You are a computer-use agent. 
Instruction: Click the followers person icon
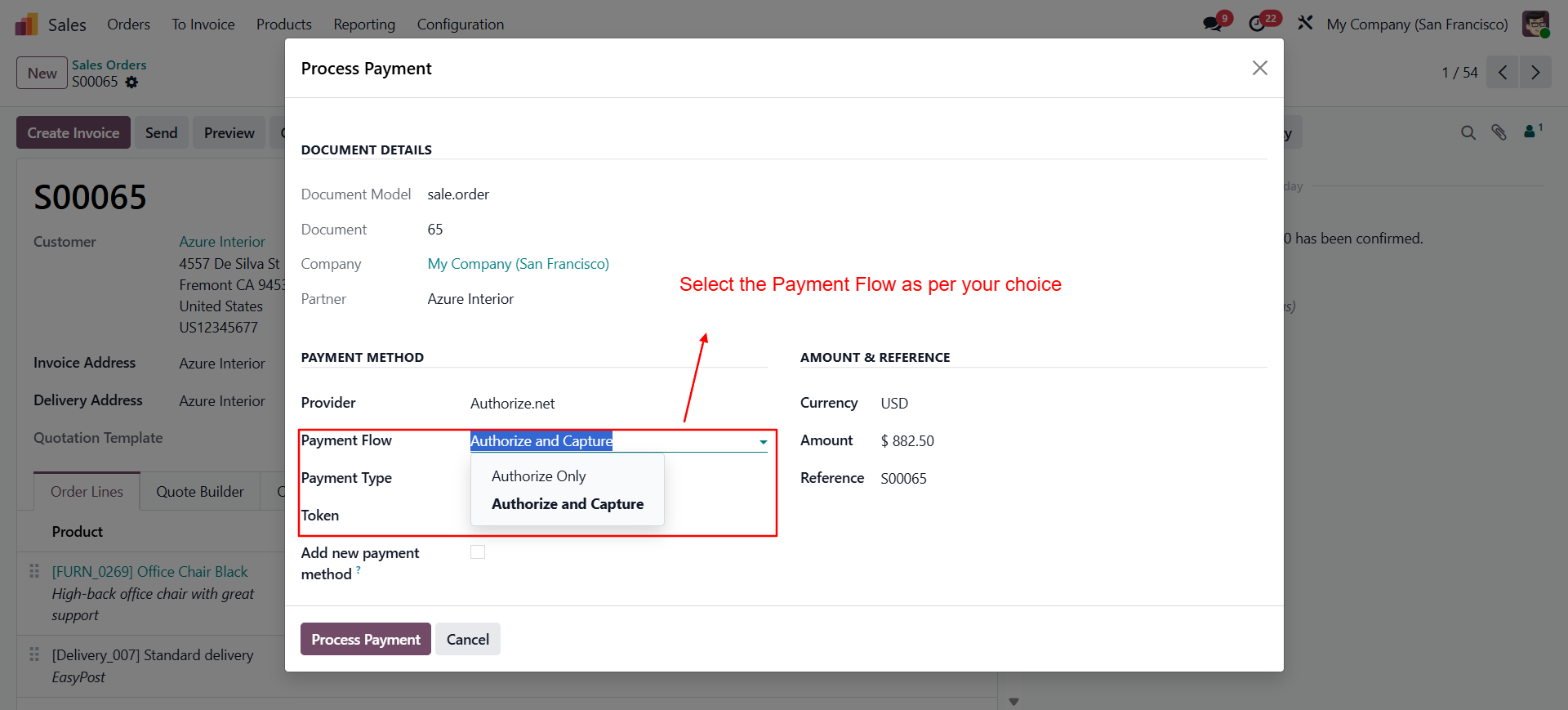(1532, 131)
